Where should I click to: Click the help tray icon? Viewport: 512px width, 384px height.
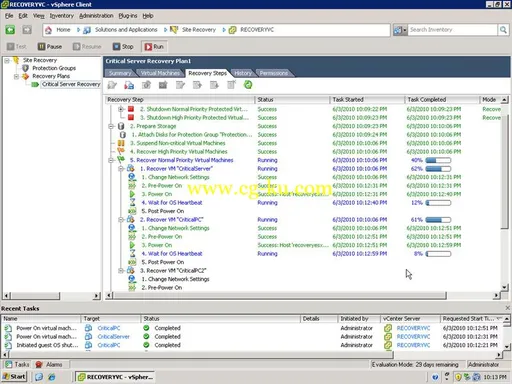(435, 377)
